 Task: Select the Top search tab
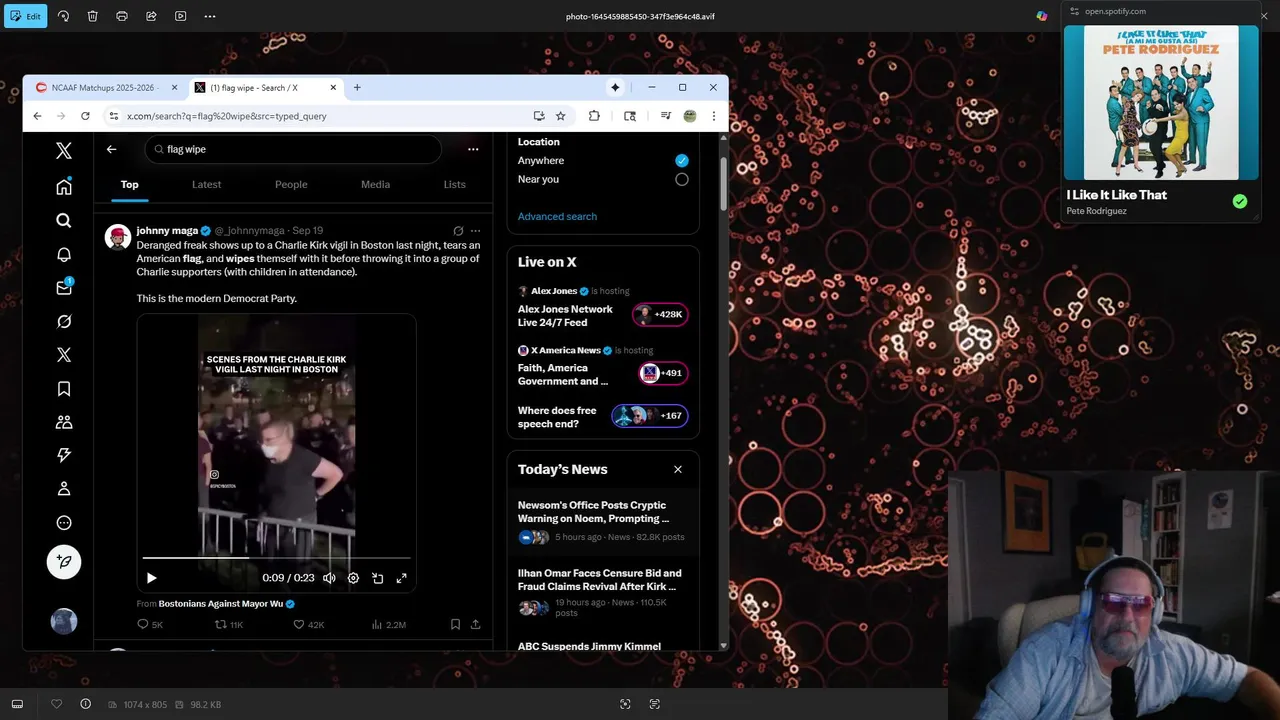pyautogui.click(x=130, y=184)
